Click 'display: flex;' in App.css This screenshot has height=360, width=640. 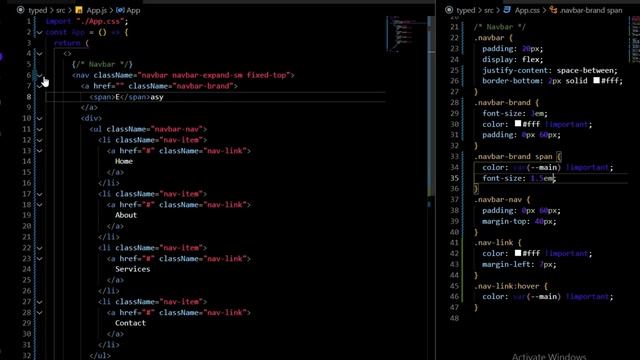coord(513,59)
